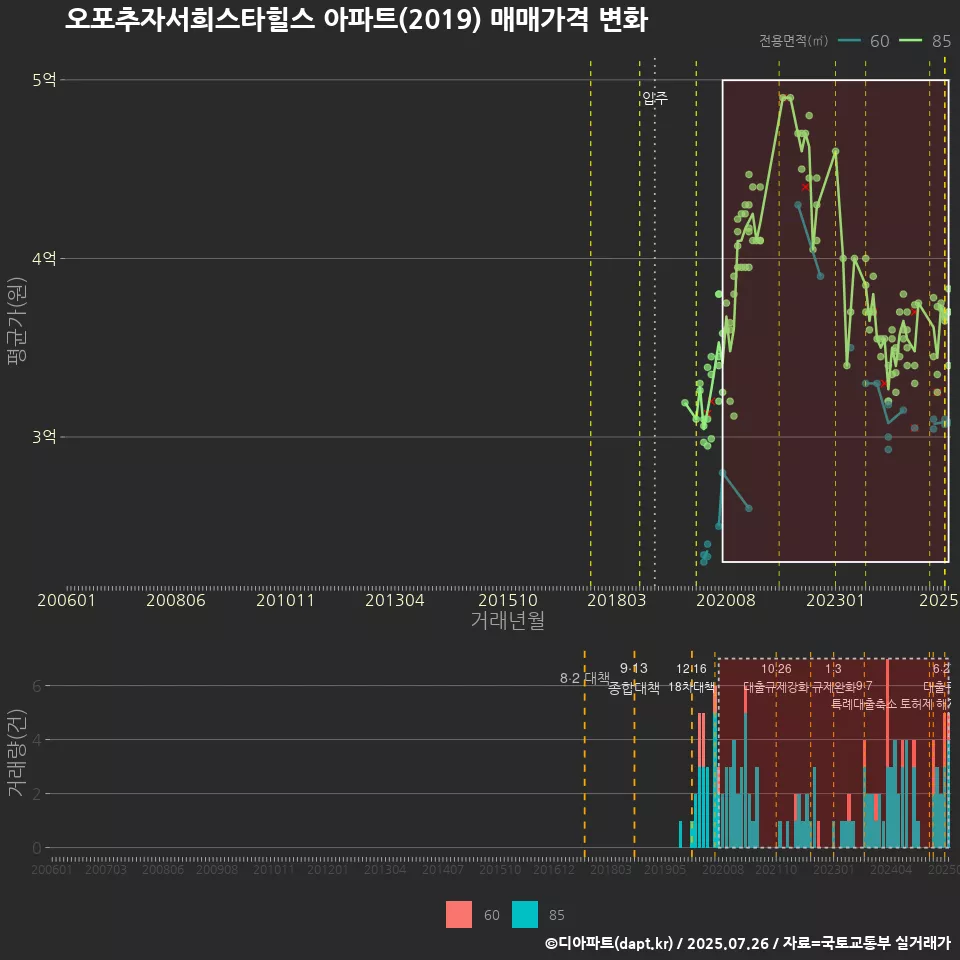Click the chart title 오포추자서희스타힐스 아파트(2019) 매매가격 변화

pos(356,20)
